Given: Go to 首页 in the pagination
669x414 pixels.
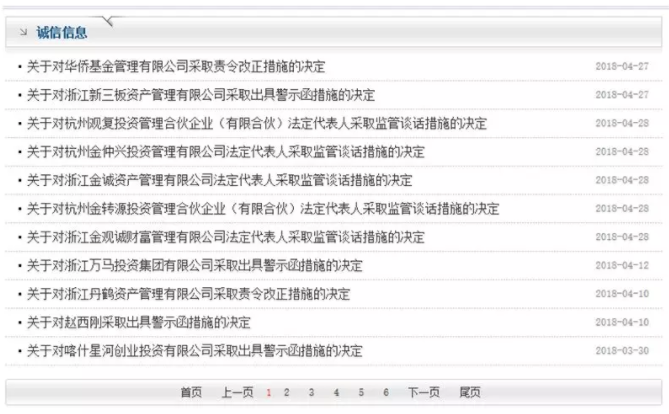Looking at the screenshot, I should [x=191, y=393].
